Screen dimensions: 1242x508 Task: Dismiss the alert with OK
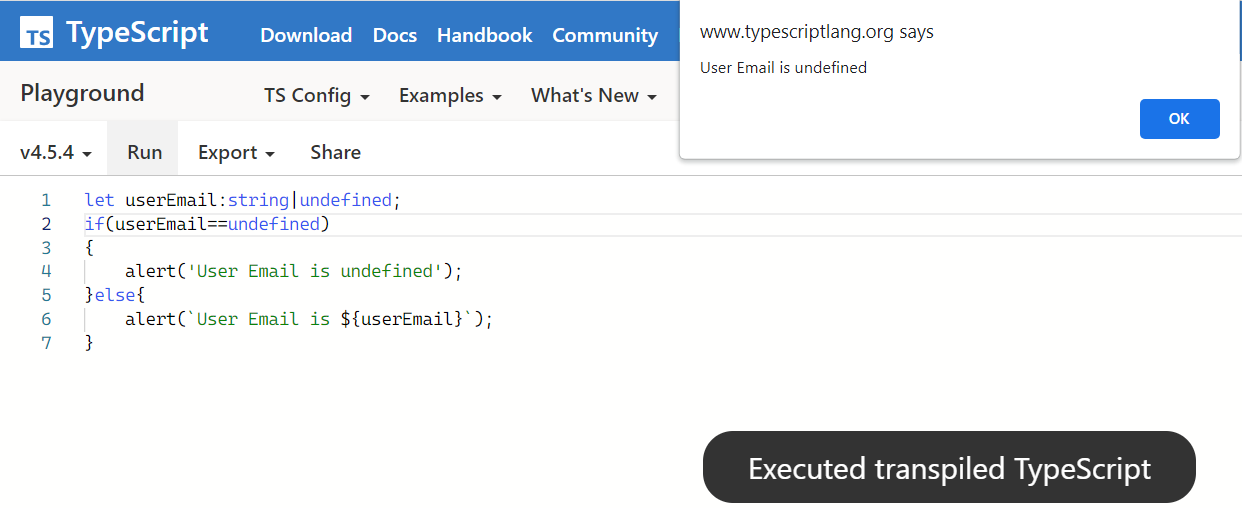(1179, 119)
